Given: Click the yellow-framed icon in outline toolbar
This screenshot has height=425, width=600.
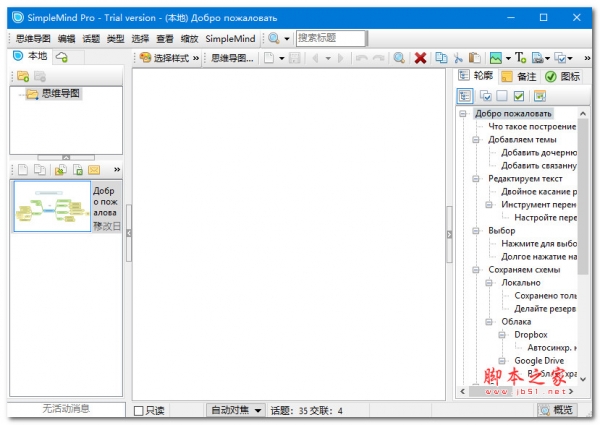Looking at the screenshot, I should [540, 96].
